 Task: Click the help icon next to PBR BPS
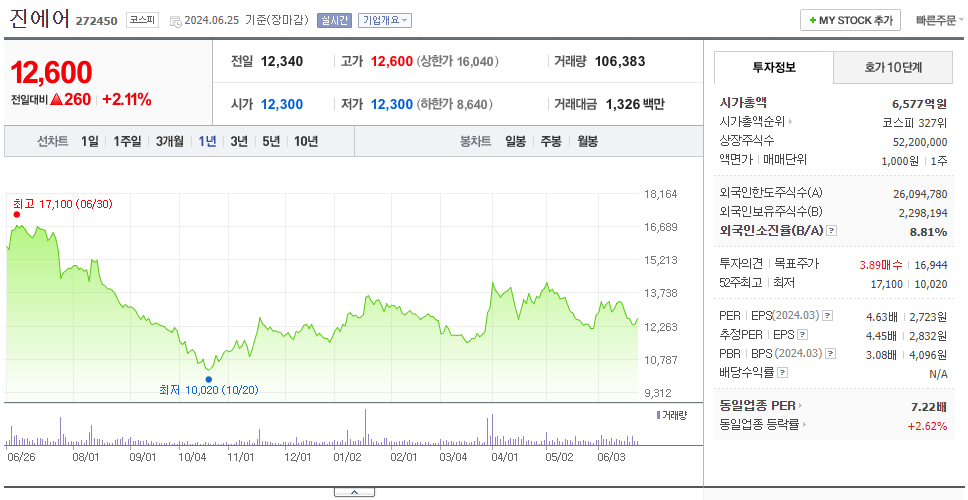click(x=831, y=354)
